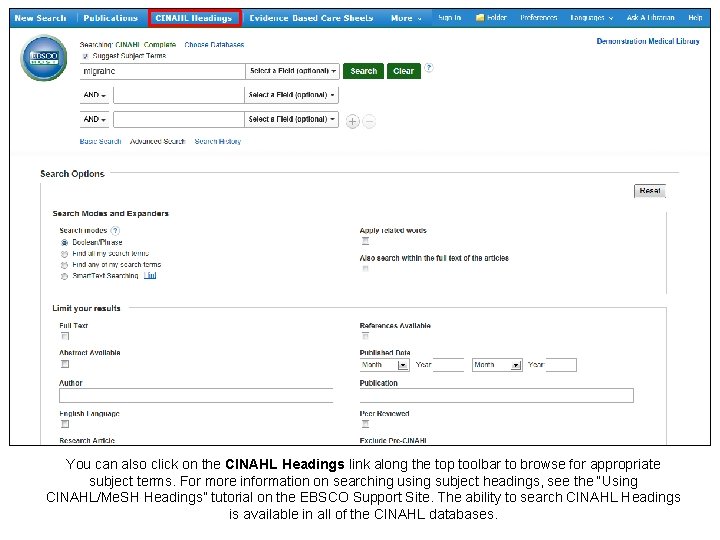720x540 pixels.
Task: Click the EBSCO logo
Action: pos(44,58)
